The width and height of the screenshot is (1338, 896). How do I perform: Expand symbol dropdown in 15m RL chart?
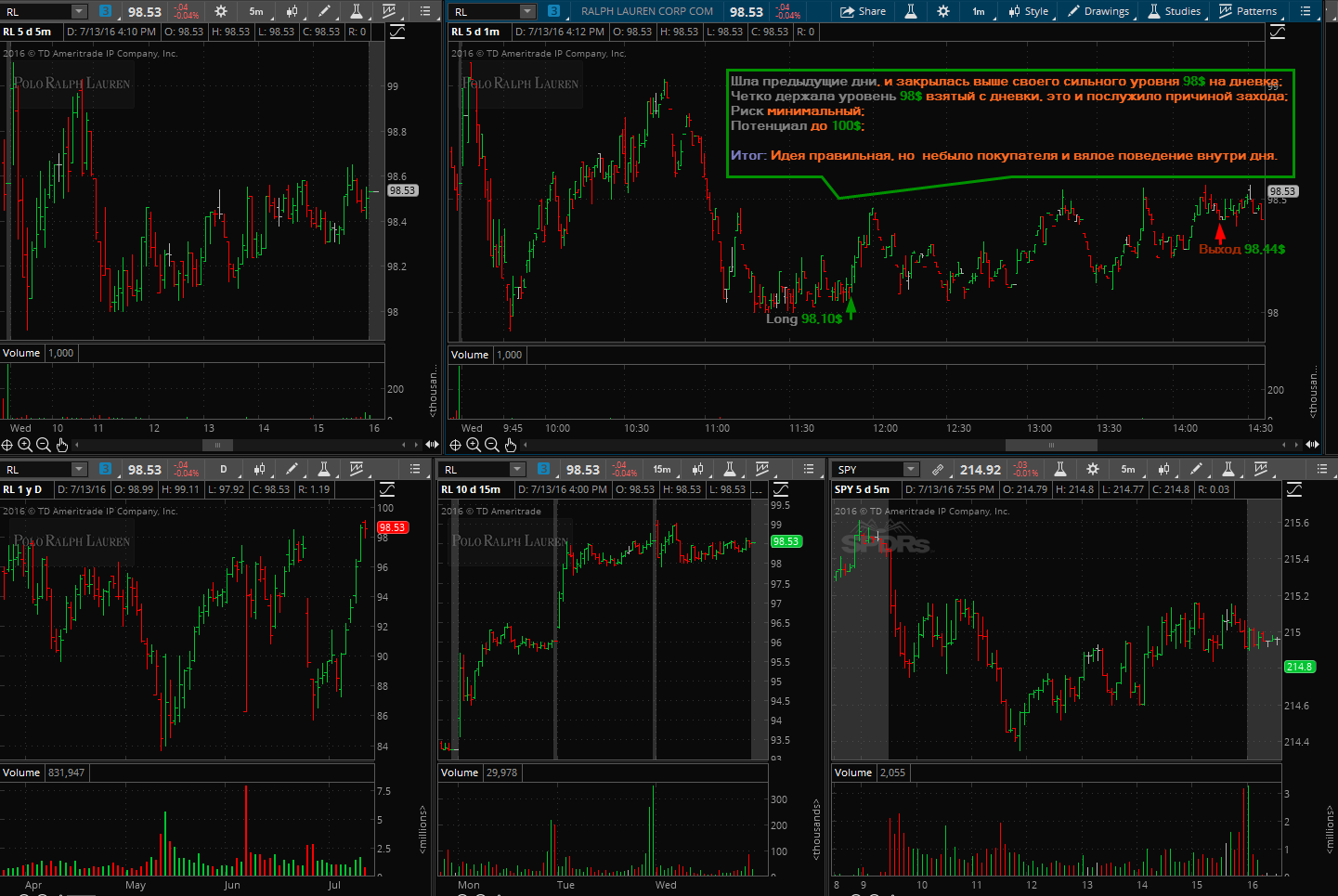point(517,469)
